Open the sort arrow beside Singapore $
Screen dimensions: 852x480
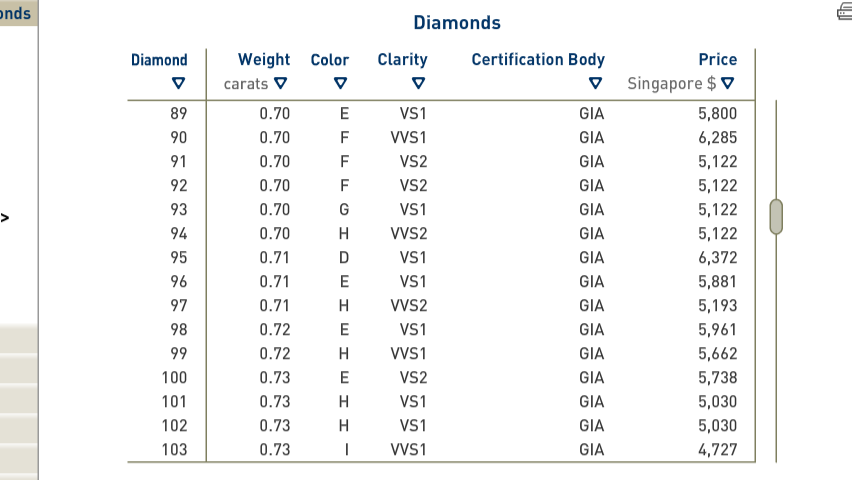[x=727, y=84]
